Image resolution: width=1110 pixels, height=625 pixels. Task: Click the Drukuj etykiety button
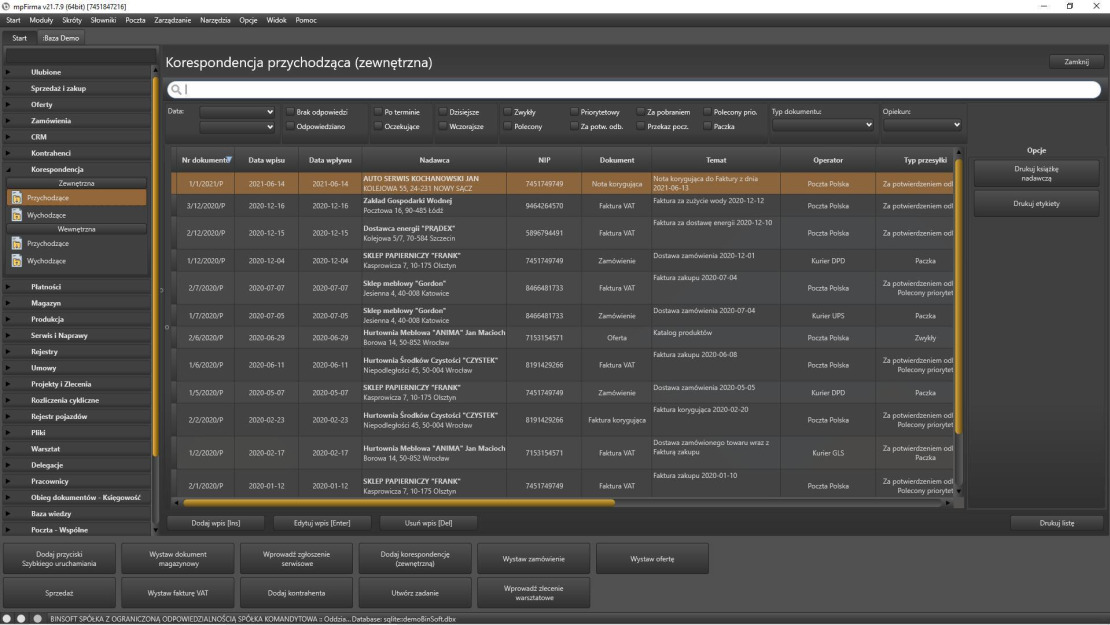1036,204
